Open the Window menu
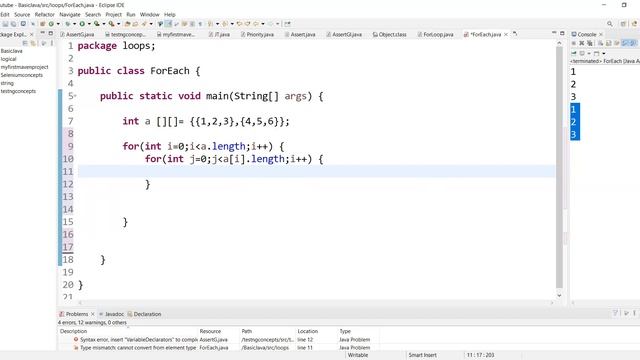 tap(149, 14)
